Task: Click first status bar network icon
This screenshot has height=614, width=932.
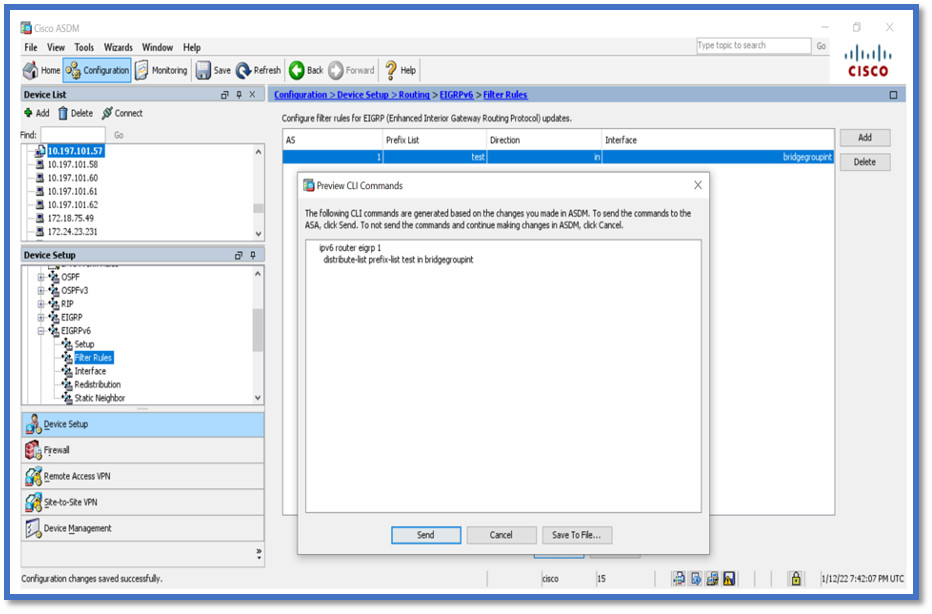Action: click(x=678, y=578)
